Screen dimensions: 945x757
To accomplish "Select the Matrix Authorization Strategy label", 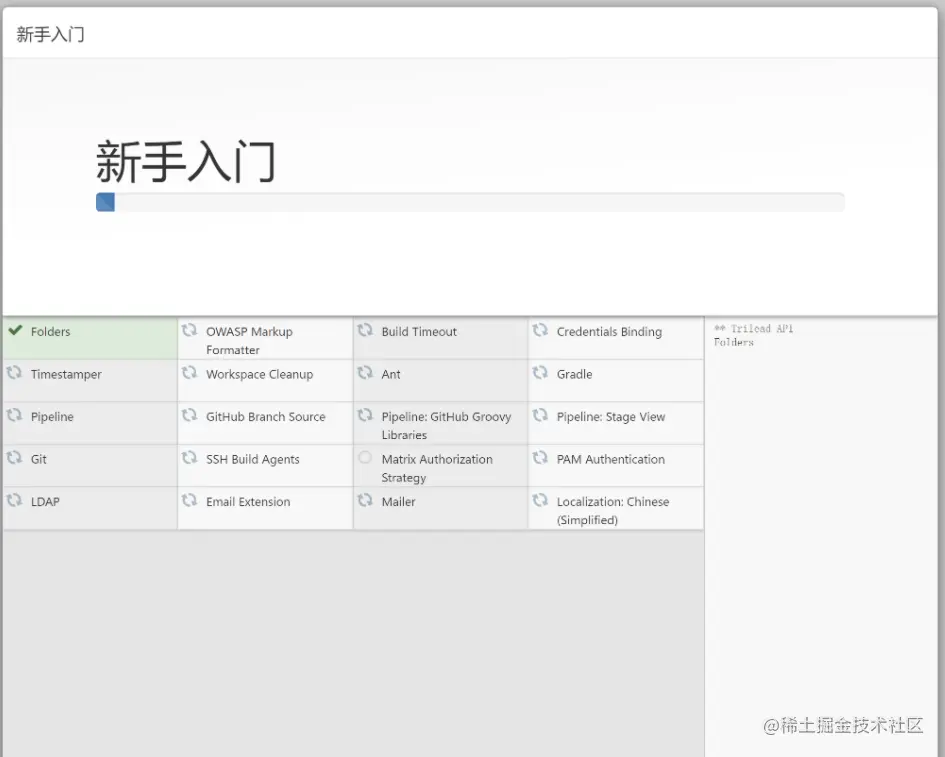I will [437, 468].
